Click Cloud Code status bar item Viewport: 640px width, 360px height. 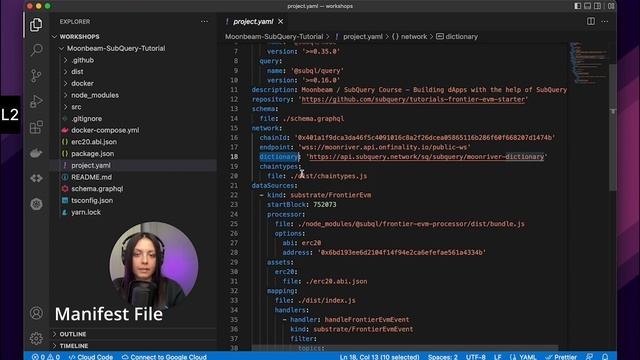pos(91,357)
